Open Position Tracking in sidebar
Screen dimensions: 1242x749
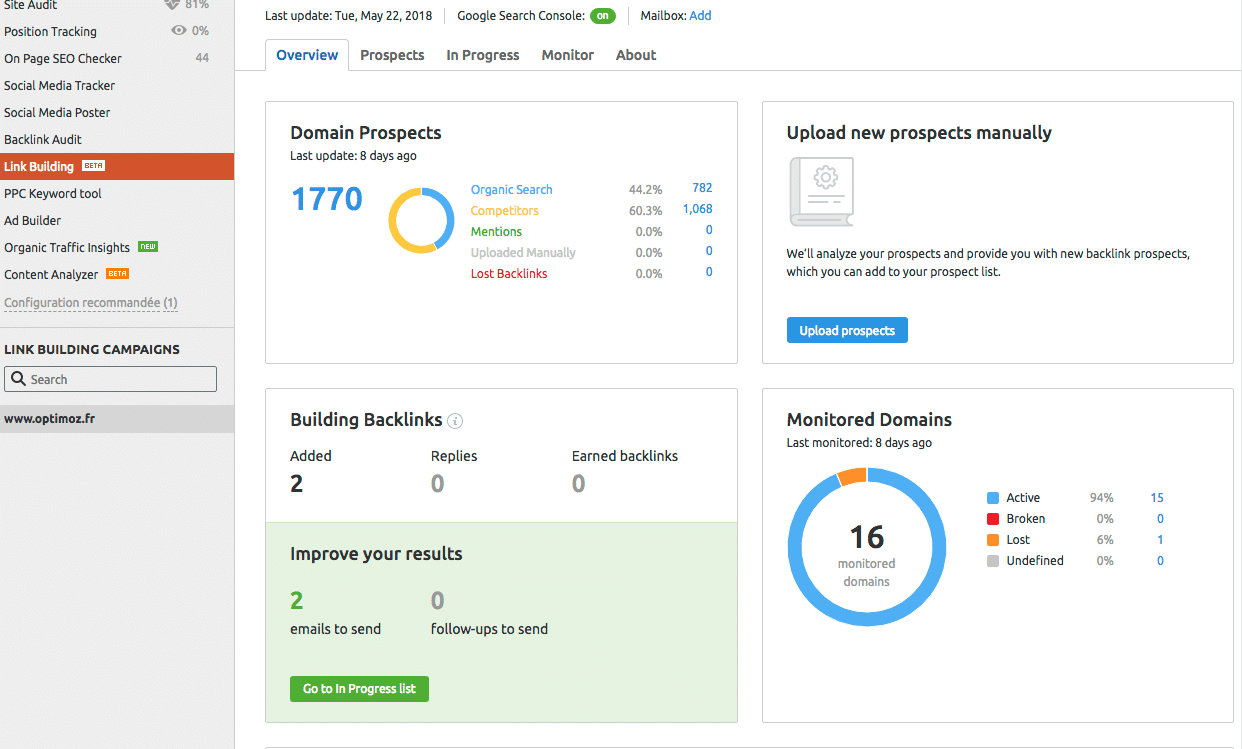click(x=51, y=31)
